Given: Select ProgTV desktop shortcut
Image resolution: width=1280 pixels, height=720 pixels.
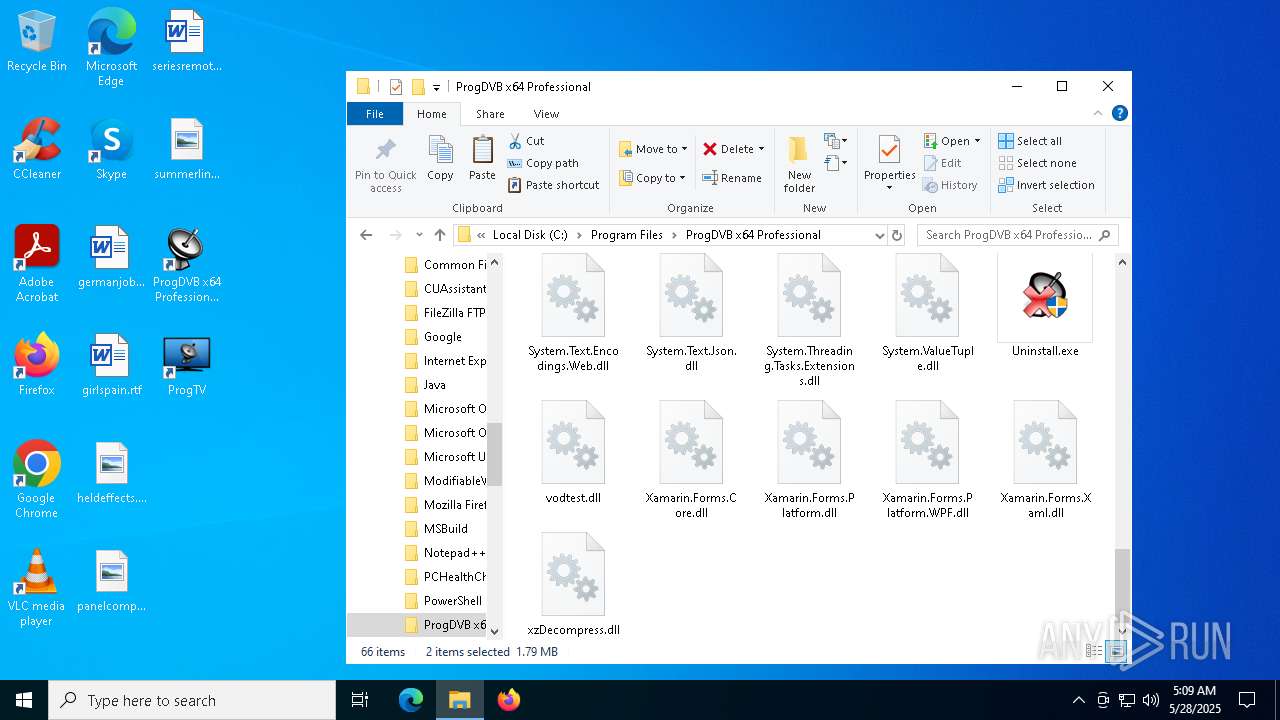Looking at the screenshot, I should click(x=187, y=366).
